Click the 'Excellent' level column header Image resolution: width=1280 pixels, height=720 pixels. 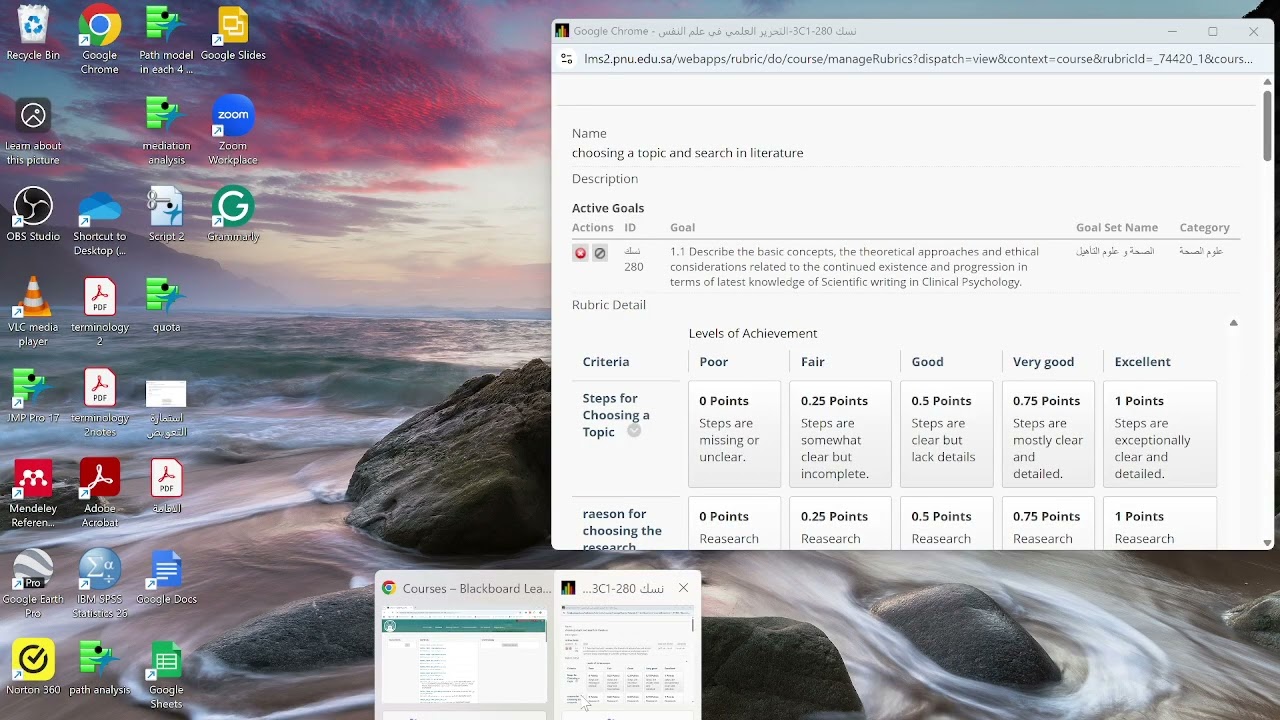1142,362
